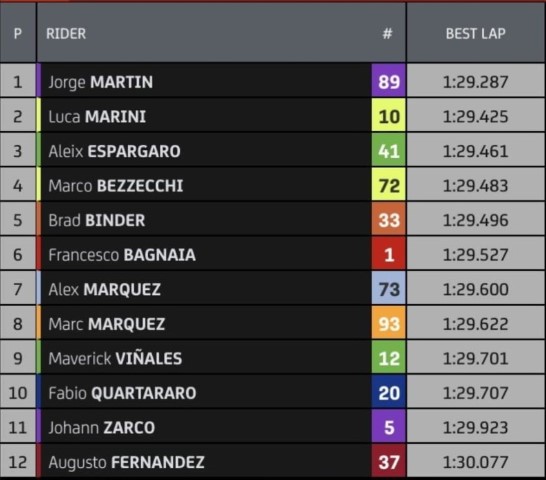Click the green number 41 badge
Image resolution: width=546 pixels, height=480 pixels.
[x=389, y=150]
